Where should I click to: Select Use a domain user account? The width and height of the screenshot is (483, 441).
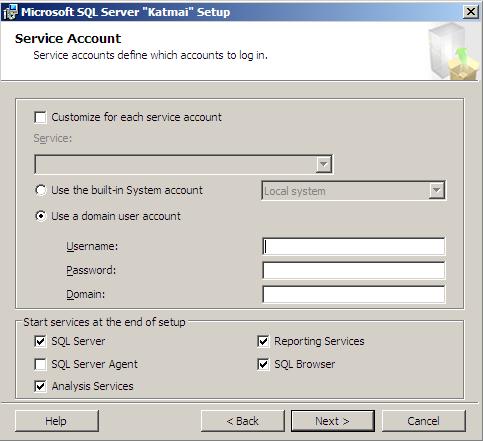pos(41,216)
